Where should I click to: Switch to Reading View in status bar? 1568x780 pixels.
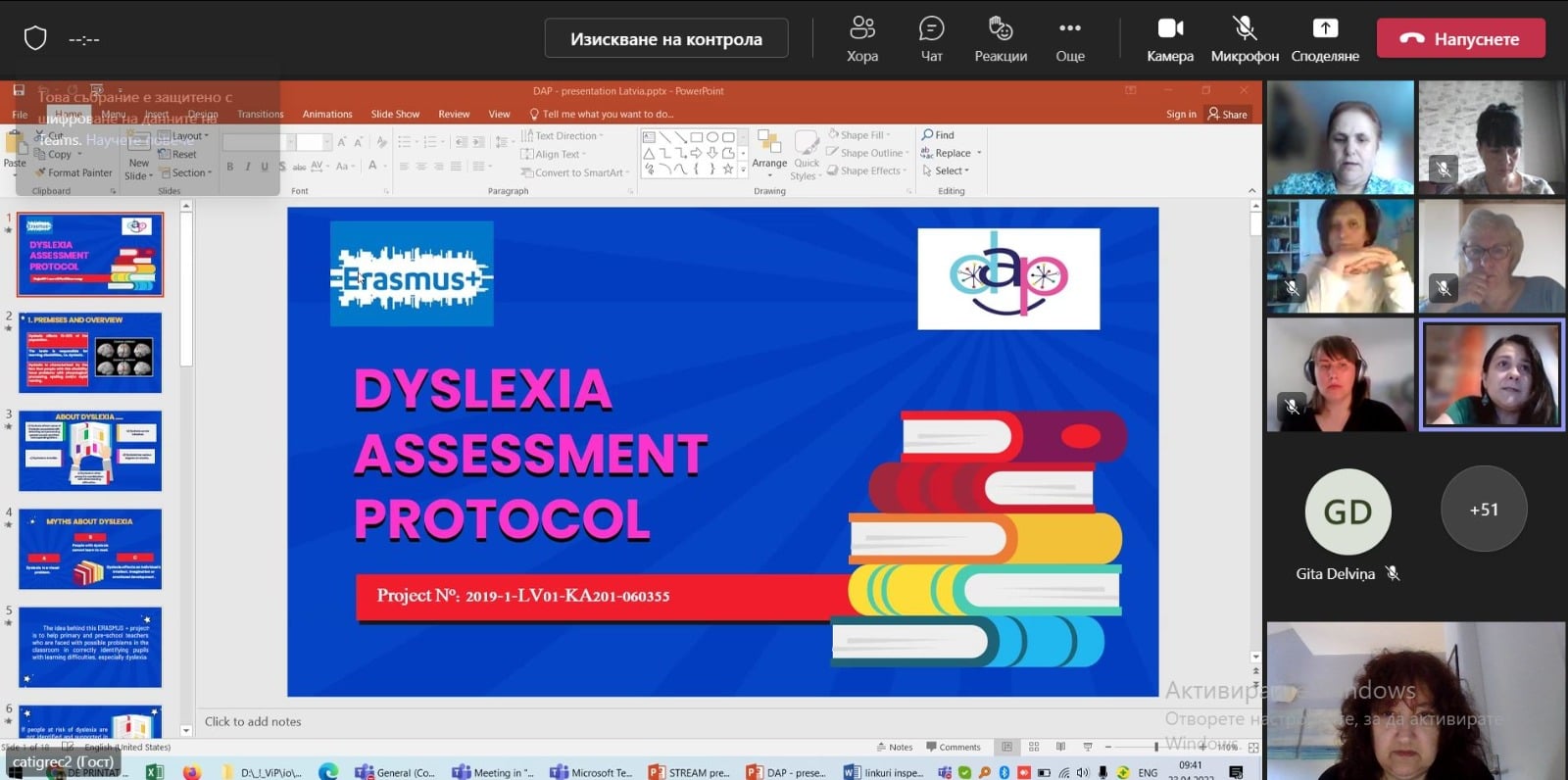1060,748
